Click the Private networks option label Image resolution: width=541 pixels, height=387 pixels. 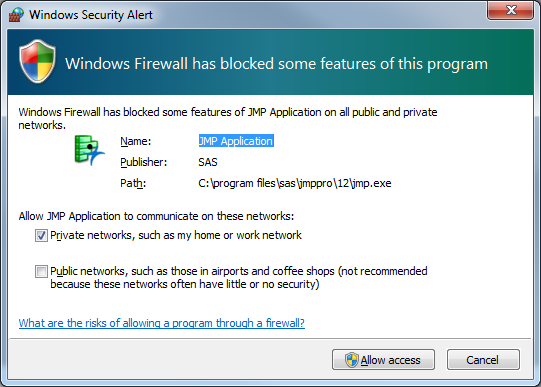point(176,235)
